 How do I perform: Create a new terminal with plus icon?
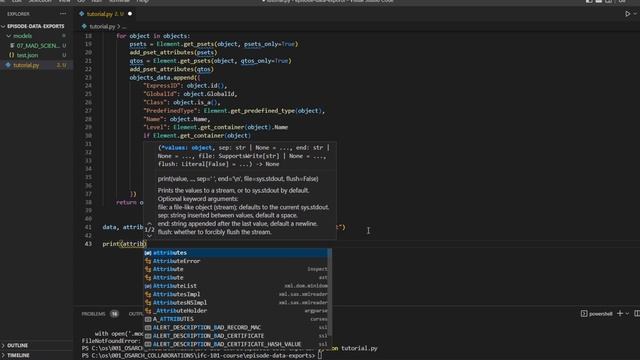tap(620, 313)
